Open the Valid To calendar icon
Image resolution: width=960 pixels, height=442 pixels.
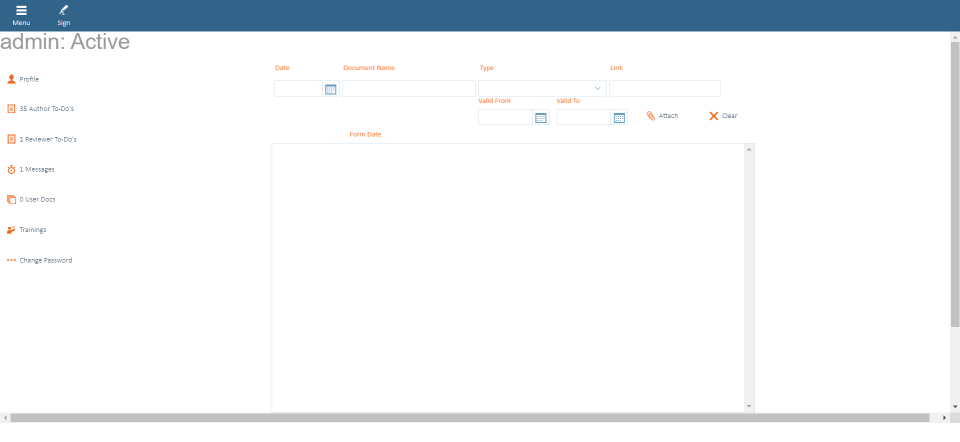619,118
